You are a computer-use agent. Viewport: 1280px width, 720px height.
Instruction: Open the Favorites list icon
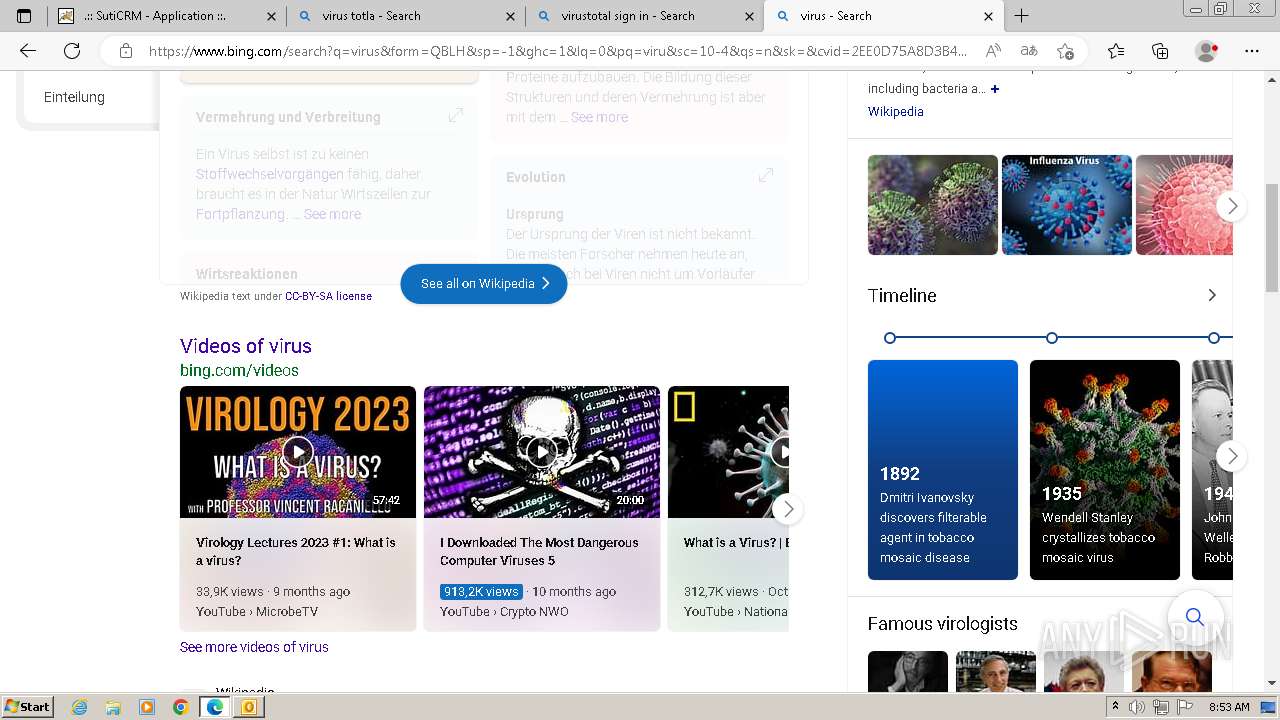[x=1116, y=51]
